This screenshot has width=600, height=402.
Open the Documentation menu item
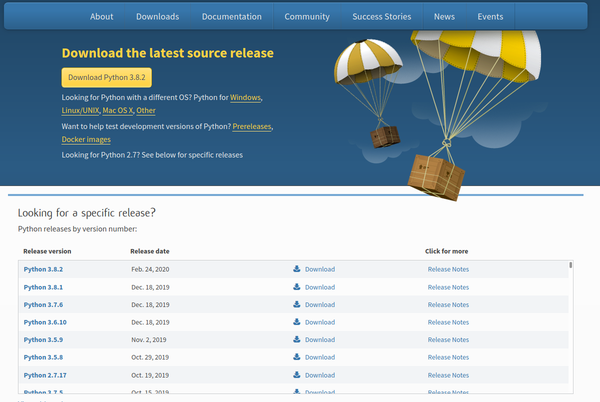(232, 16)
